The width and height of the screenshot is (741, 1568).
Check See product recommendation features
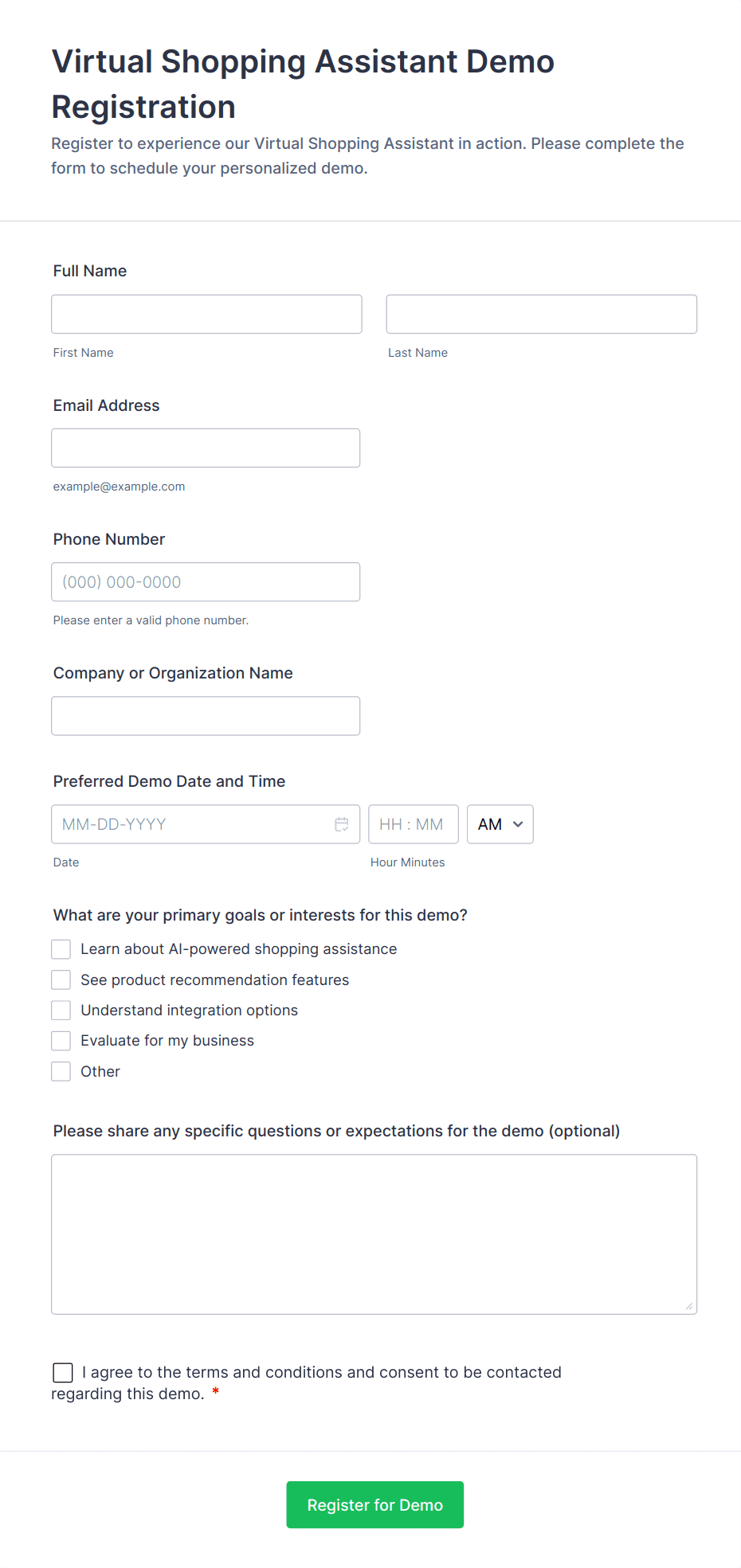[x=61, y=980]
